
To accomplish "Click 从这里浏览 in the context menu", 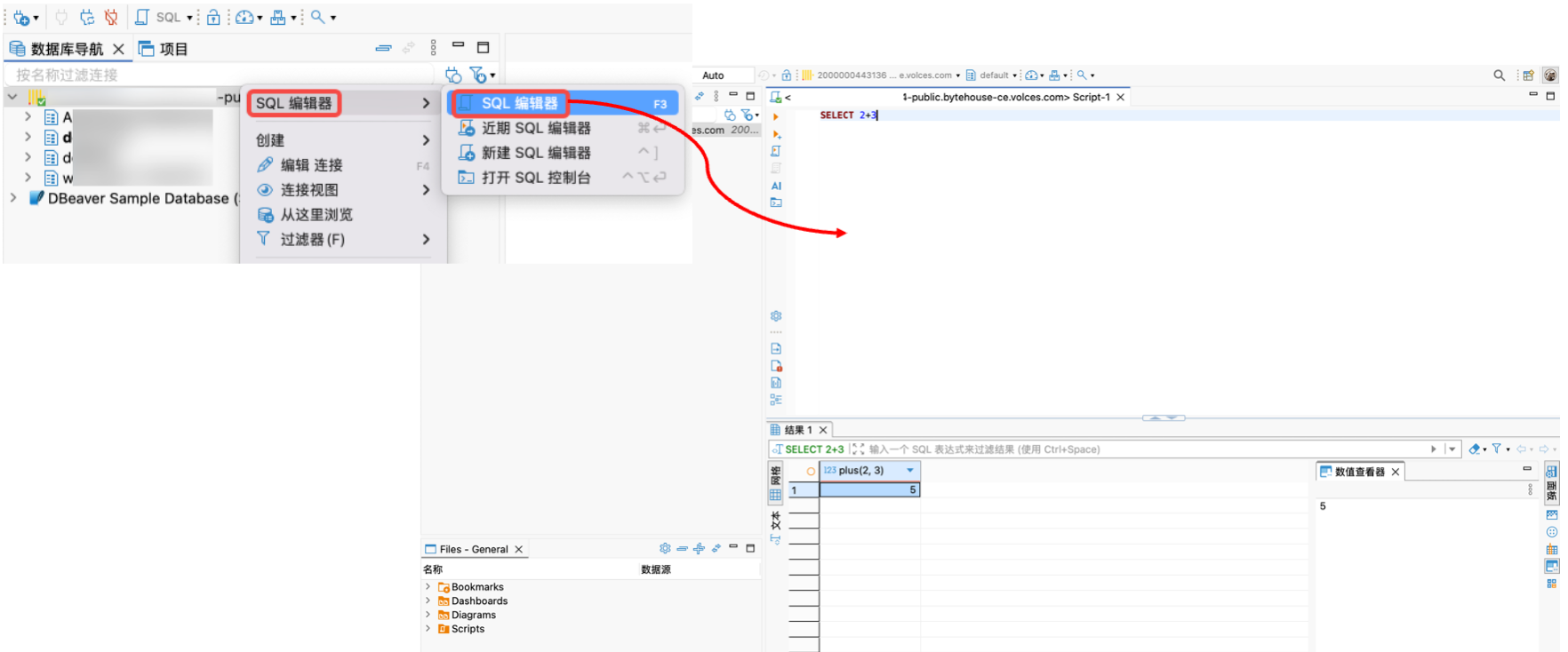I will point(316,215).
